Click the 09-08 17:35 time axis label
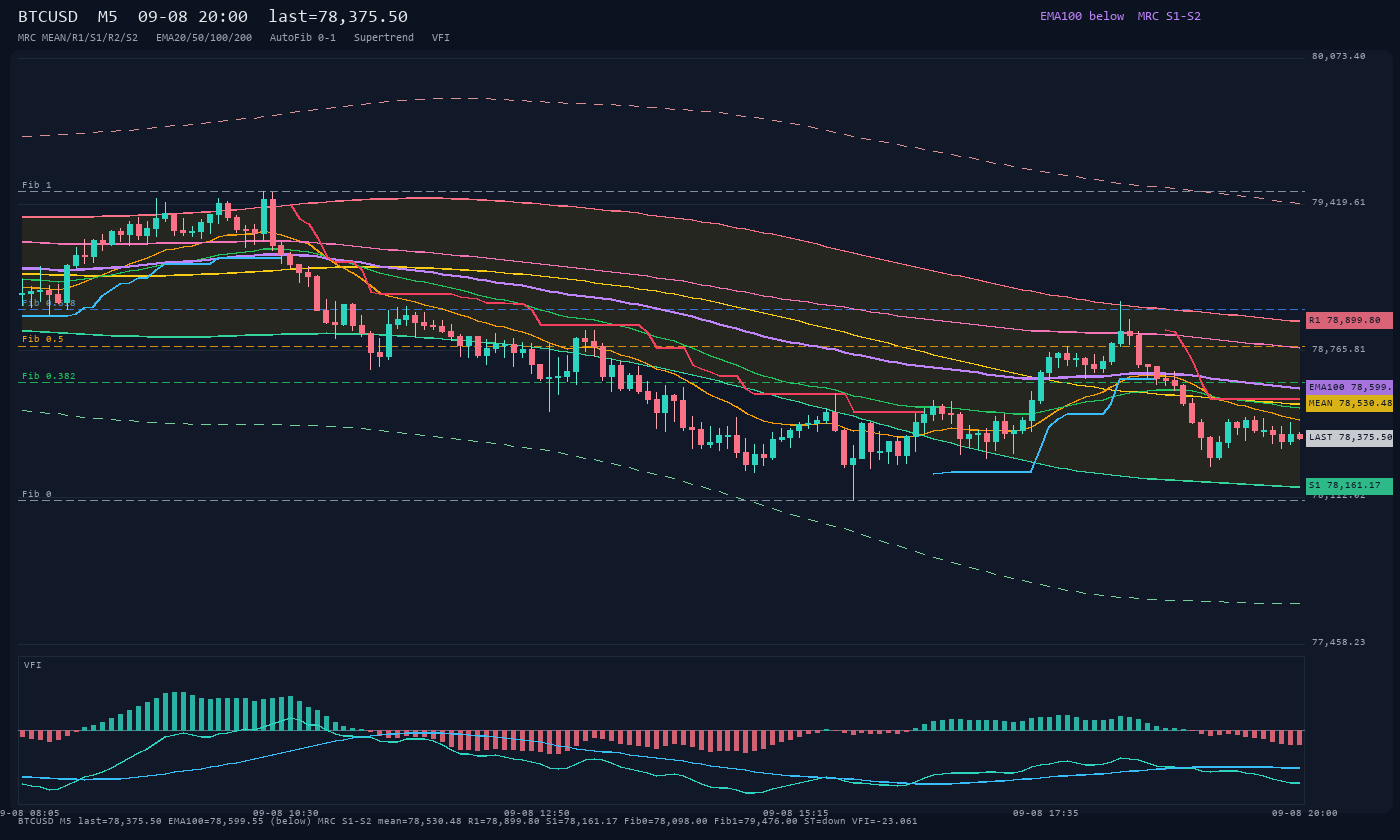This screenshot has width=1400, height=840. (x=1046, y=813)
